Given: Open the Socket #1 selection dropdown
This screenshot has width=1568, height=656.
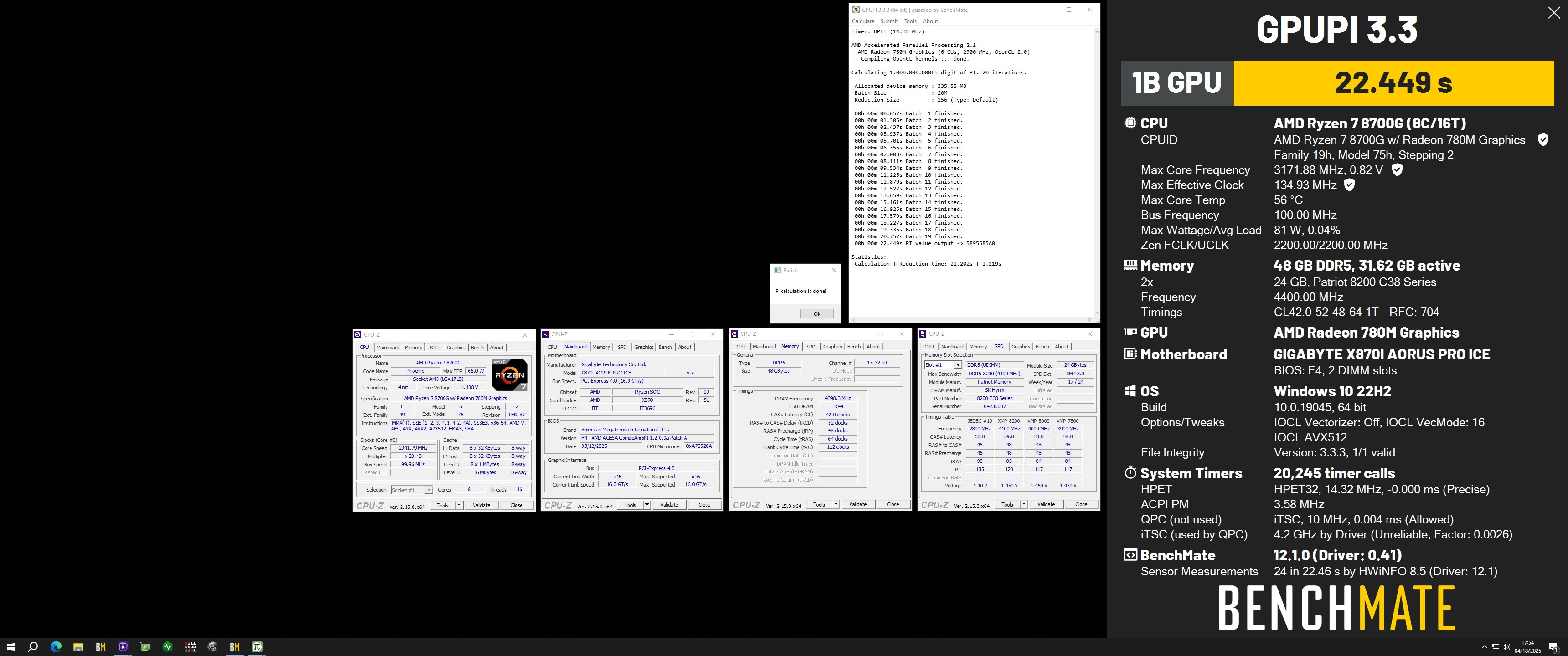Looking at the screenshot, I should pyautogui.click(x=412, y=490).
